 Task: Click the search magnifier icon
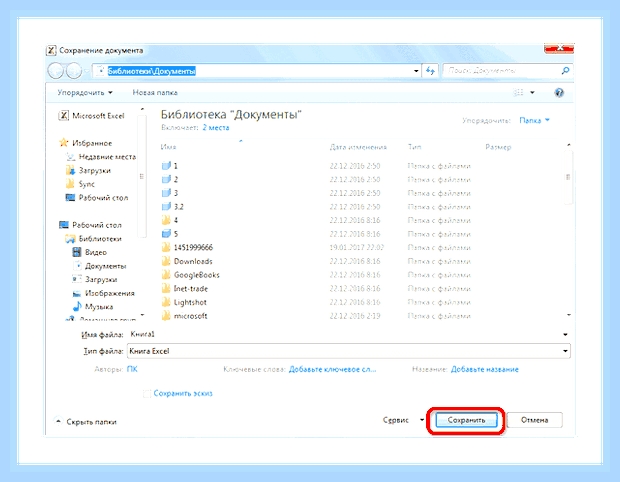pos(565,71)
